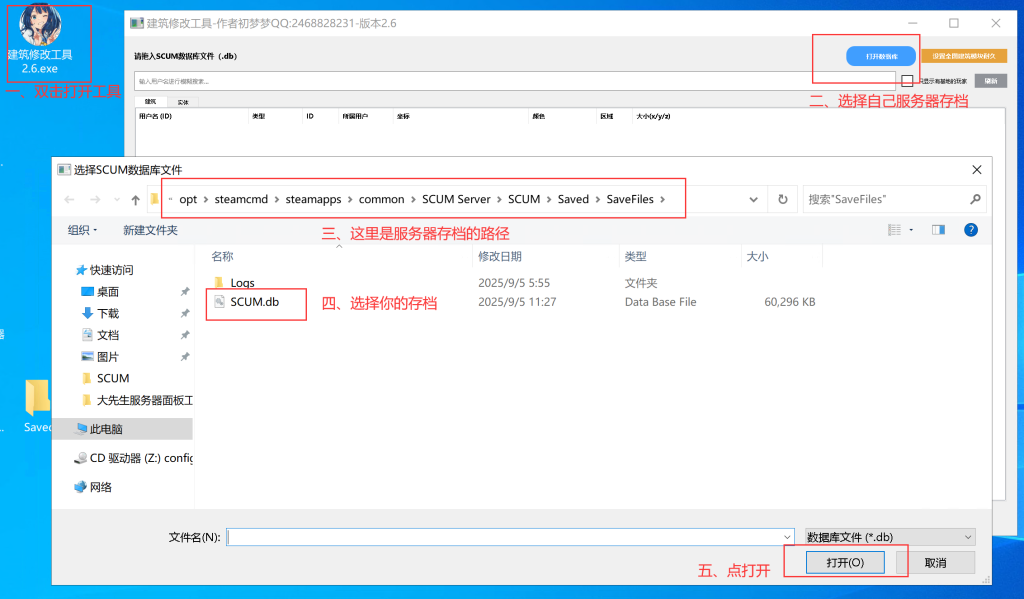This screenshot has height=599, width=1024.
Task: Expand the address bar history dropdown
Action: [753, 200]
